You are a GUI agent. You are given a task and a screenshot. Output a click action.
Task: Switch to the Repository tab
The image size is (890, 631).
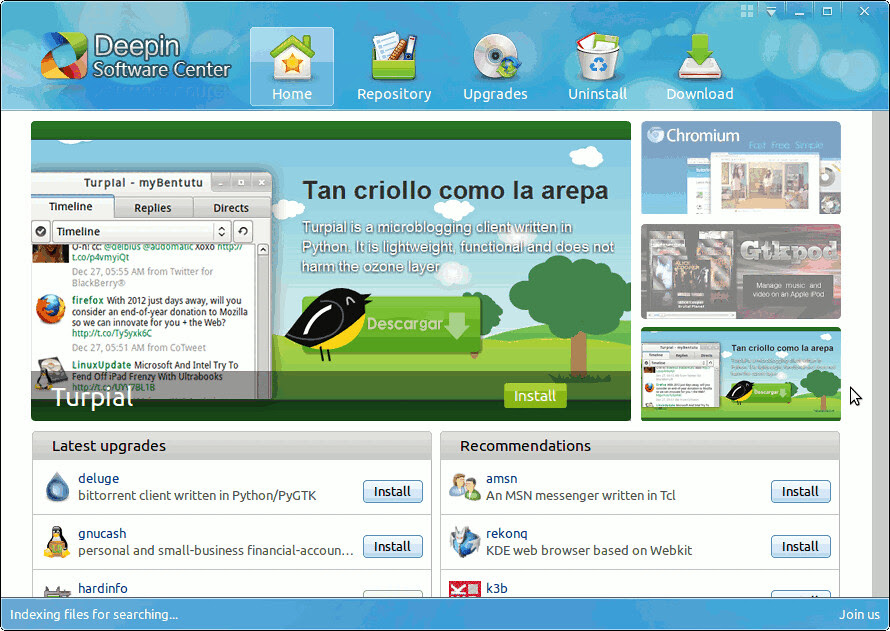394,64
